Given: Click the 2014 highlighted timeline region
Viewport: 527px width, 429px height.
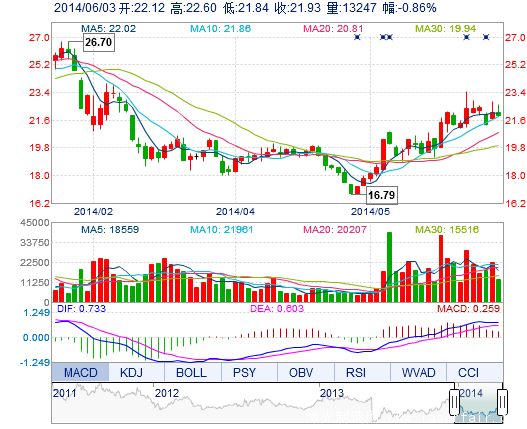Looking at the screenshot, I should (479, 403).
